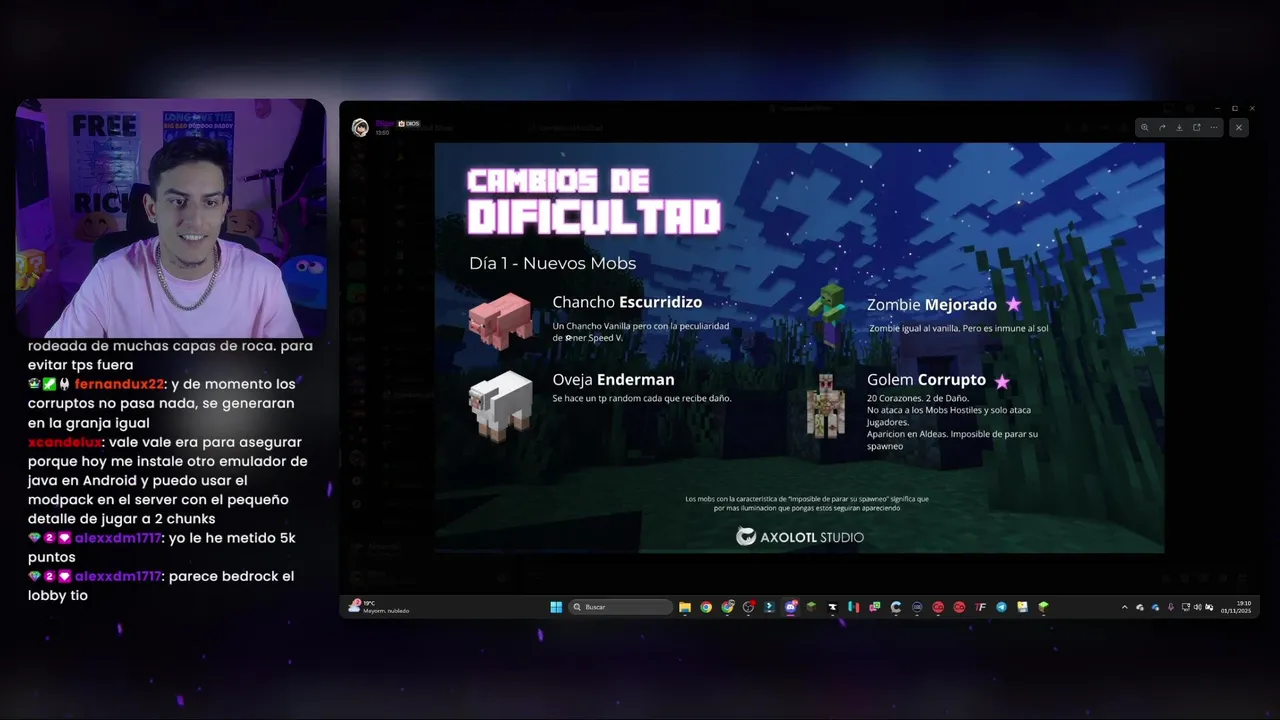Click the Cambios de Dificultad image
Viewport: 1280px width, 720px height.
[x=799, y=347]
